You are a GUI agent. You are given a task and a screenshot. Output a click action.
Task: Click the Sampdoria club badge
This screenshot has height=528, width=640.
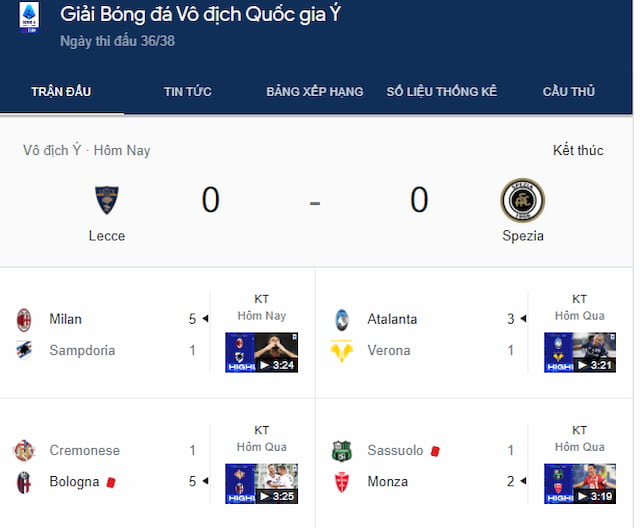pos(23,351)
